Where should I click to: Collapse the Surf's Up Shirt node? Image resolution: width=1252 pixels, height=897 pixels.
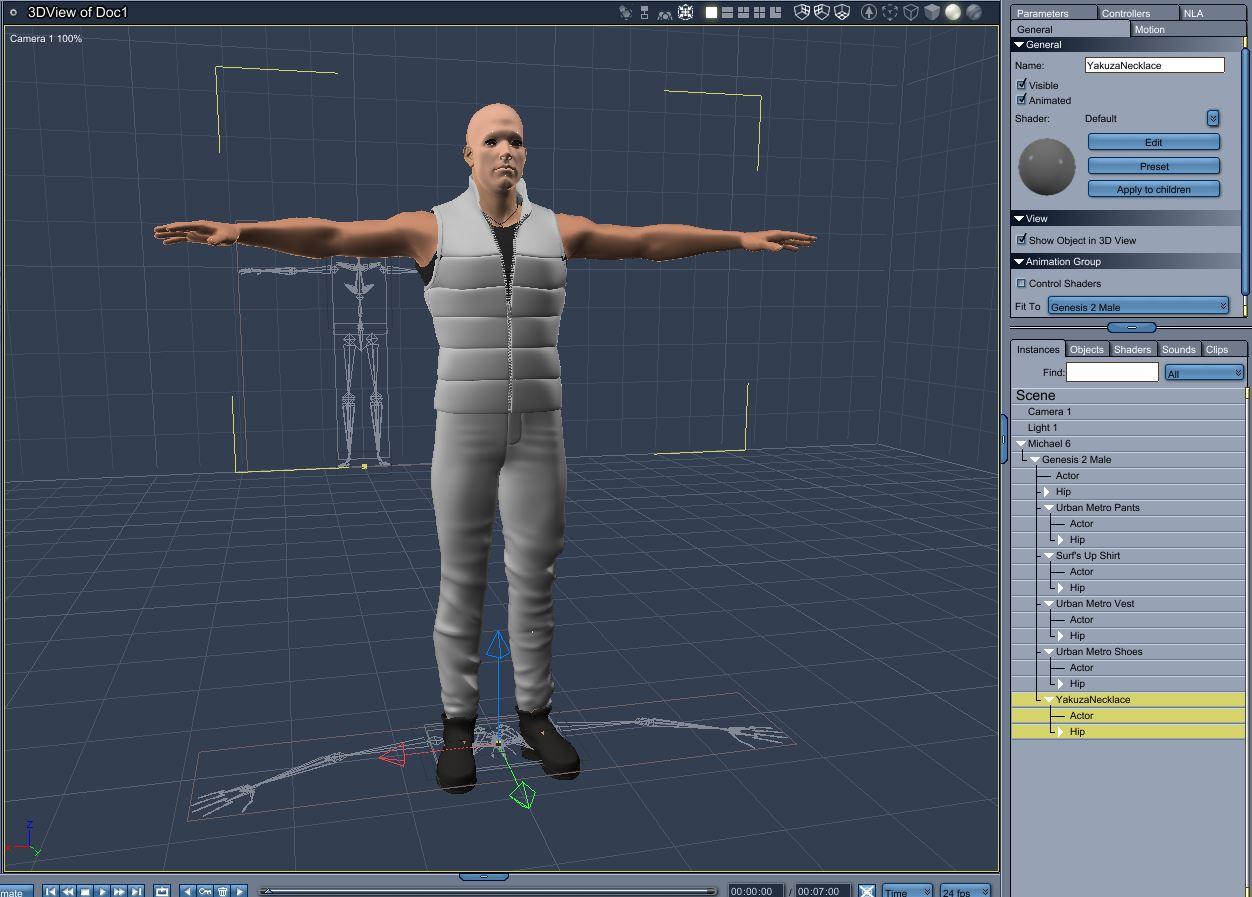[x=1049, y=556]
